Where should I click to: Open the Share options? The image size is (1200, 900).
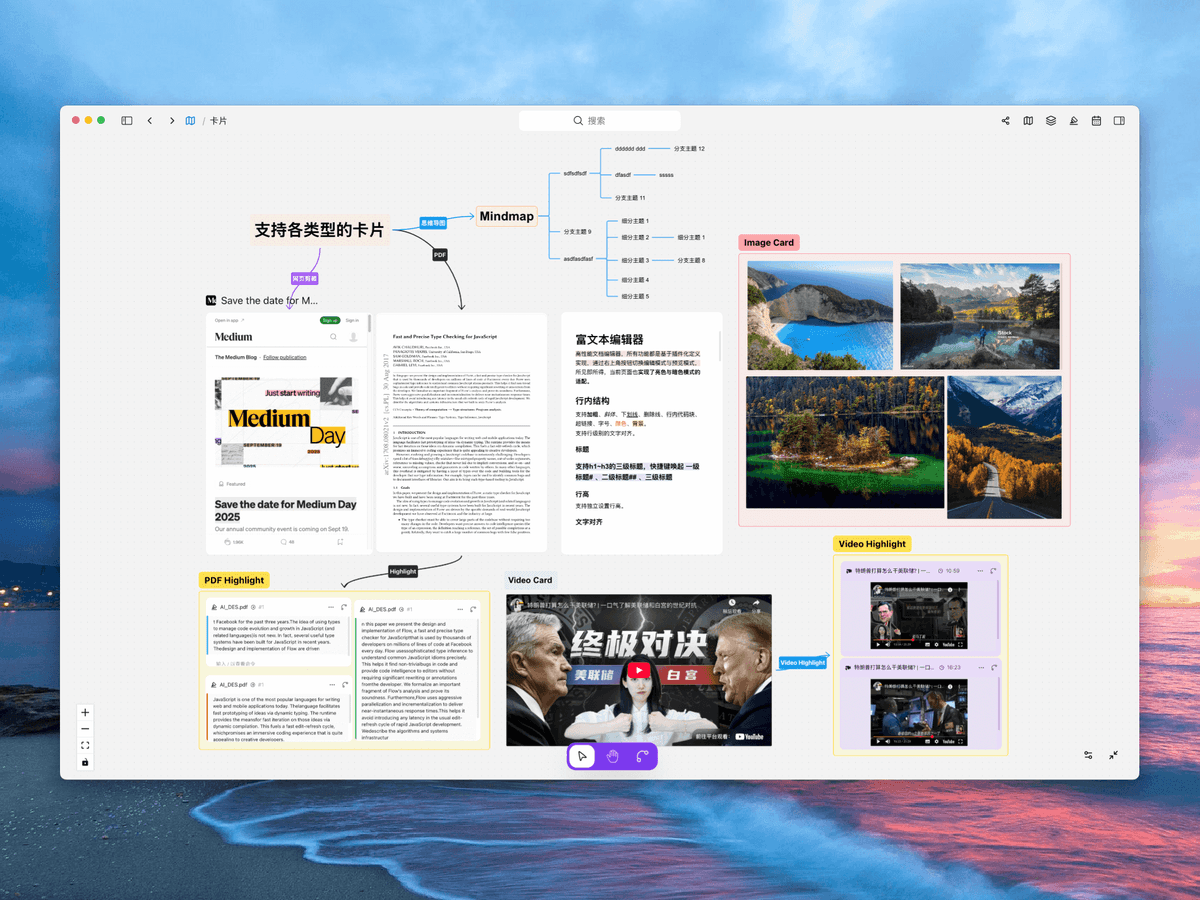tap(1005, 120)
